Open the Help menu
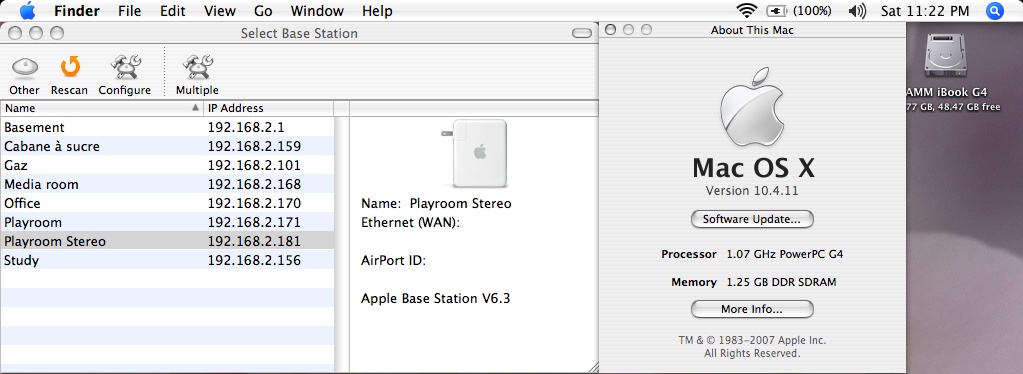The image size is (1023, 374). (377, 10)
